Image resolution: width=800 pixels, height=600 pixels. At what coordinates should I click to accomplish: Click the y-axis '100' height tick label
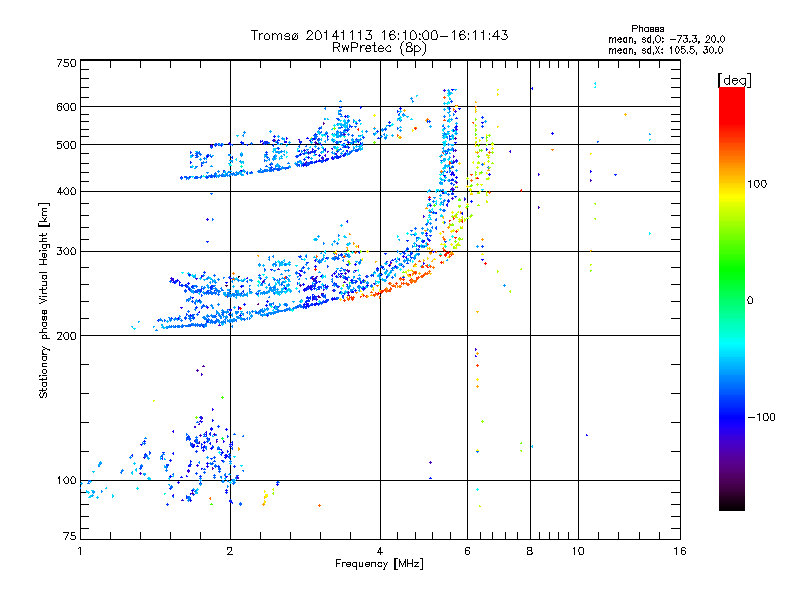tap(66, 480)
